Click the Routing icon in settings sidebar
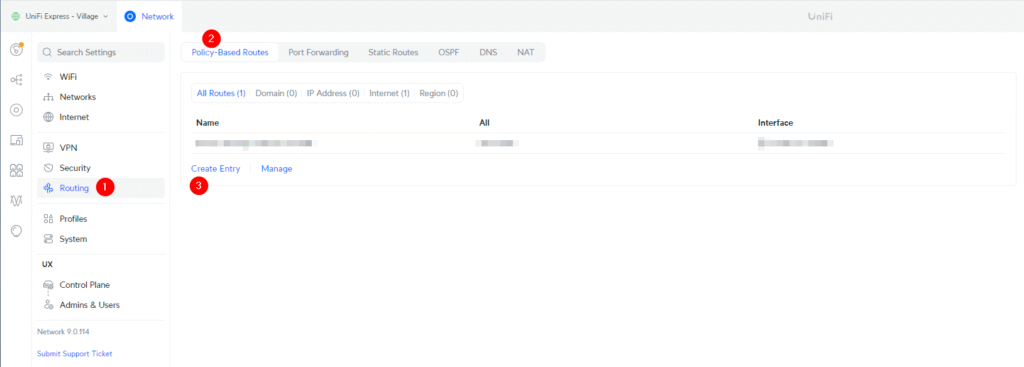 point(48,188)
